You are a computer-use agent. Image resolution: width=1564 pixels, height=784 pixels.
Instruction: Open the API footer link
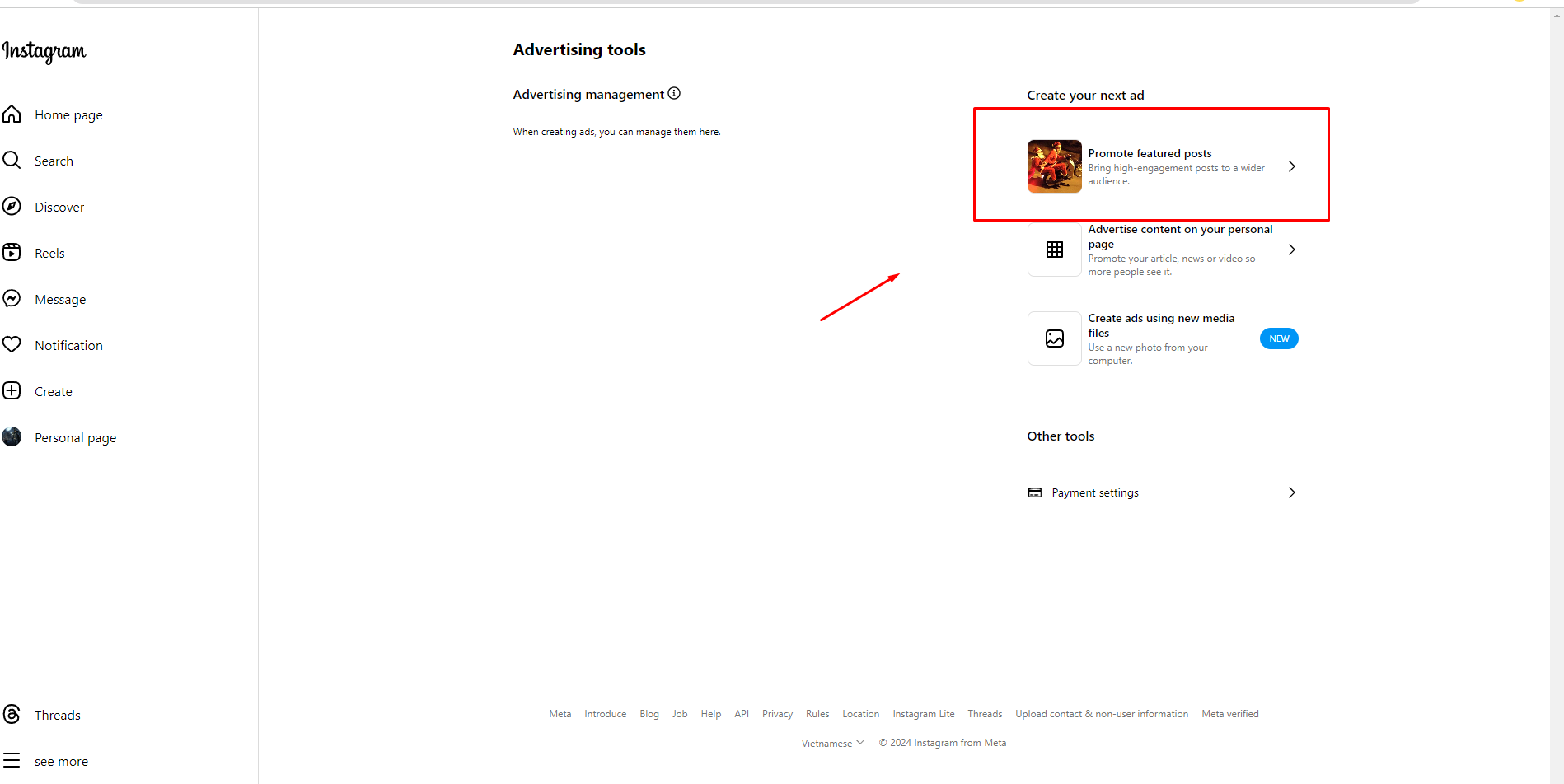point(742,714)
